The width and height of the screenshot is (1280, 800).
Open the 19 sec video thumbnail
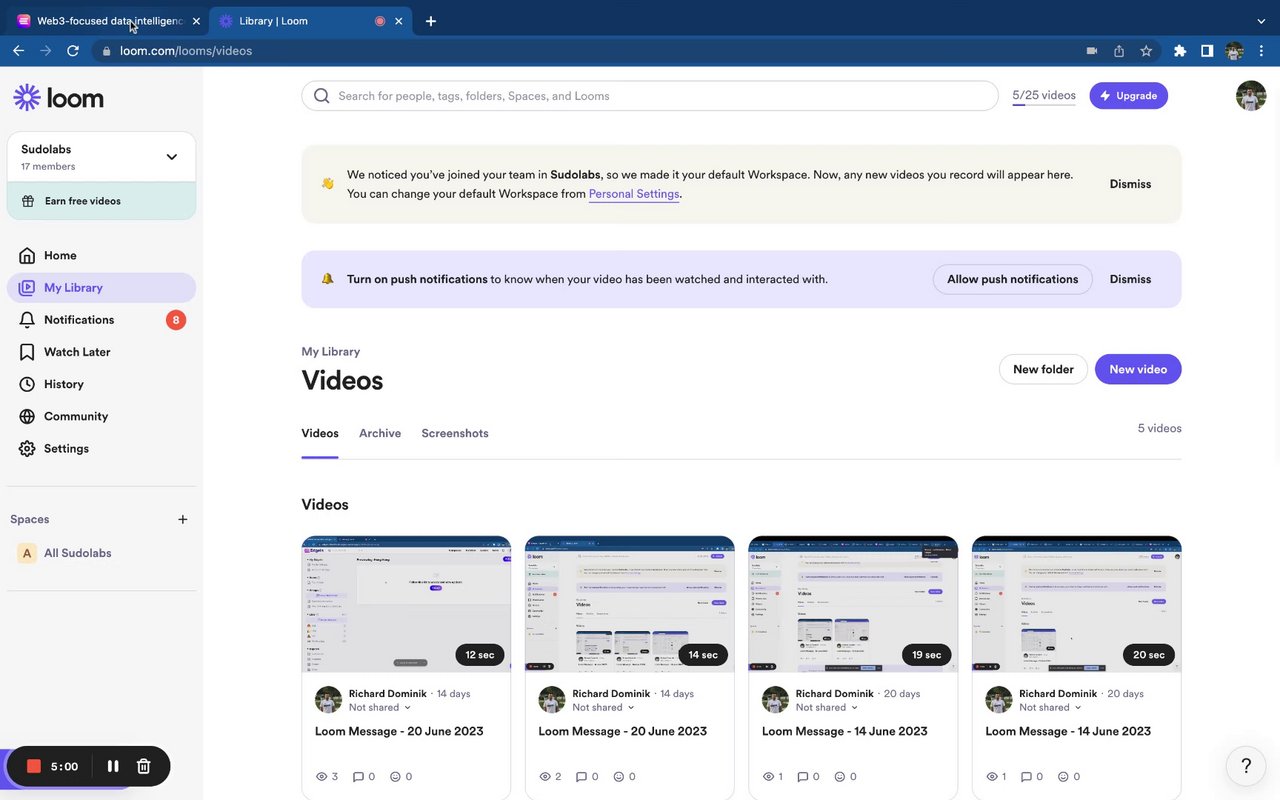tap(853, 604)
